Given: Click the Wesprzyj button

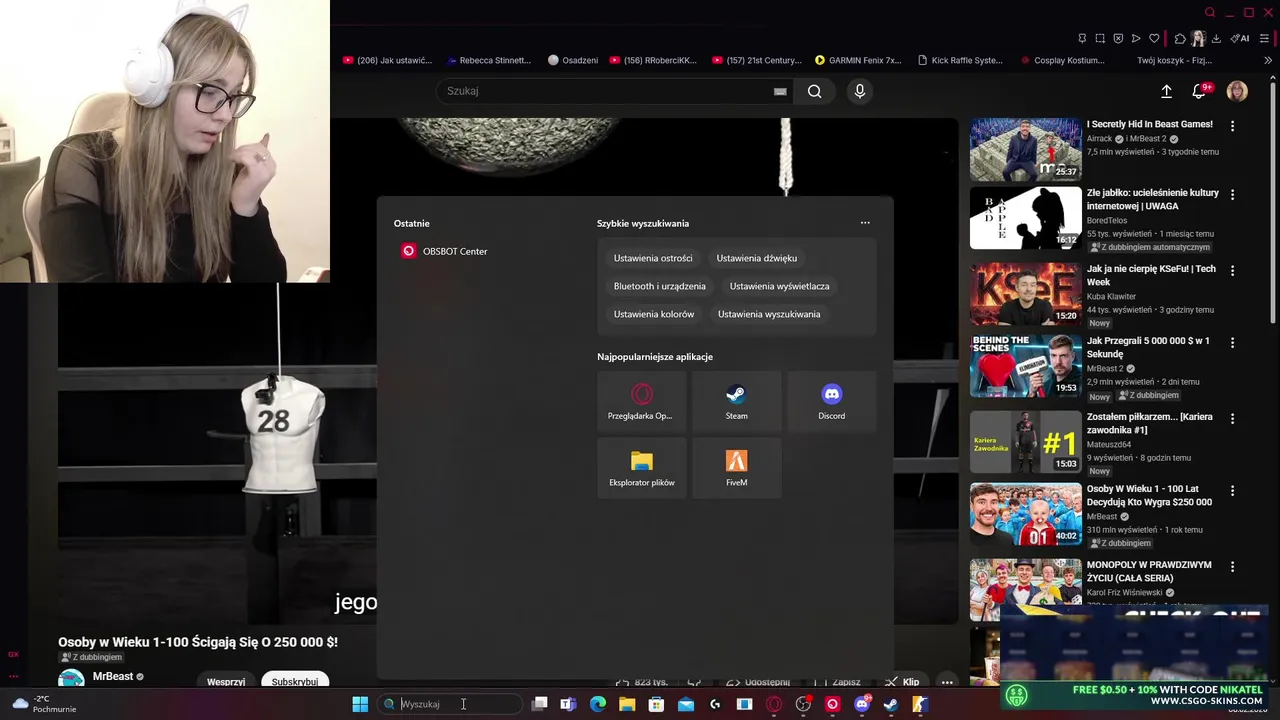Looking at the screenshot, I should click(x=226, y=681).
